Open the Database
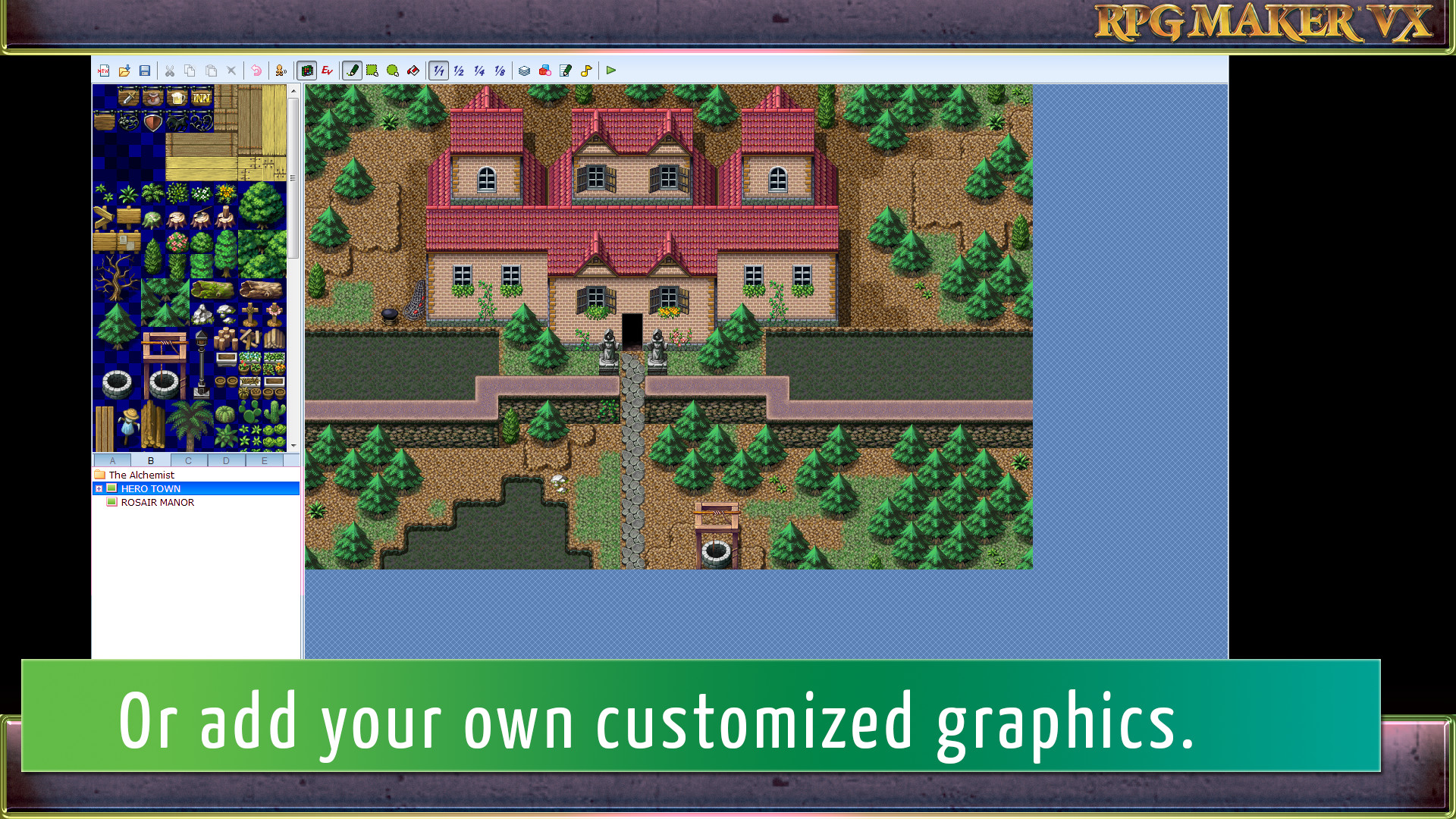 [x=523, y=71]
